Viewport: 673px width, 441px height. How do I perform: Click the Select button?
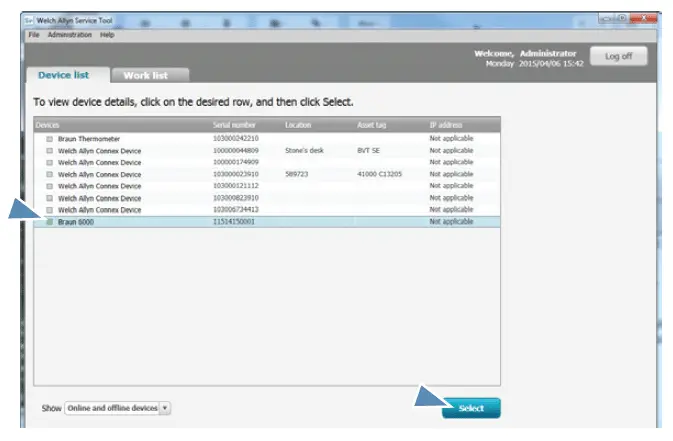click(471, 408)
